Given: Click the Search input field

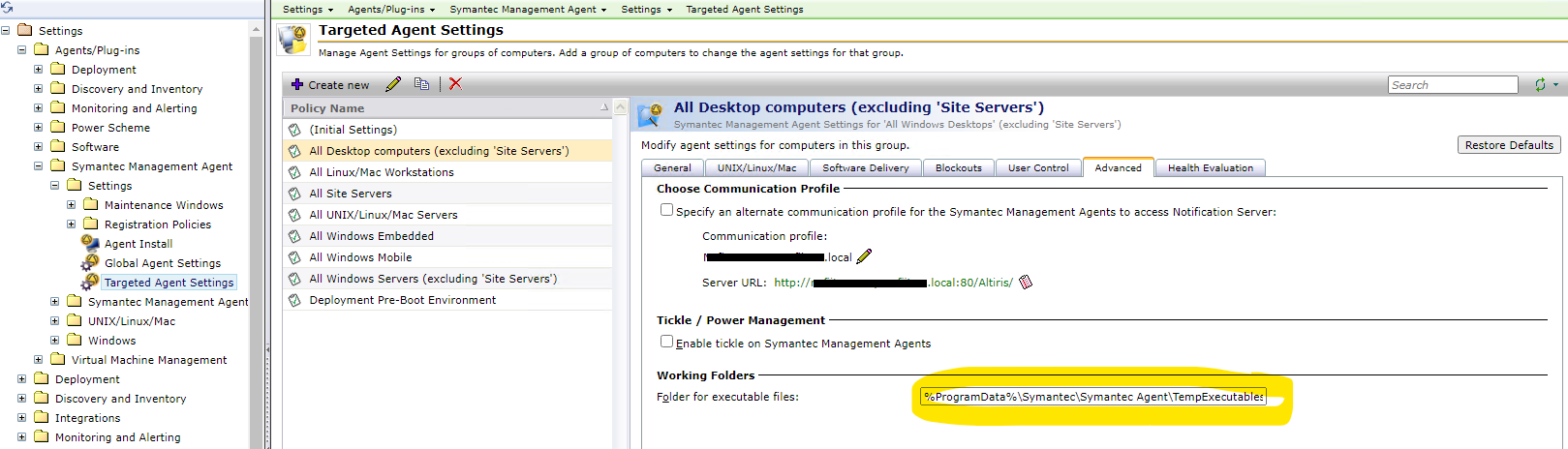Looking at the screenshot, I should click(x=1452, y=85).
